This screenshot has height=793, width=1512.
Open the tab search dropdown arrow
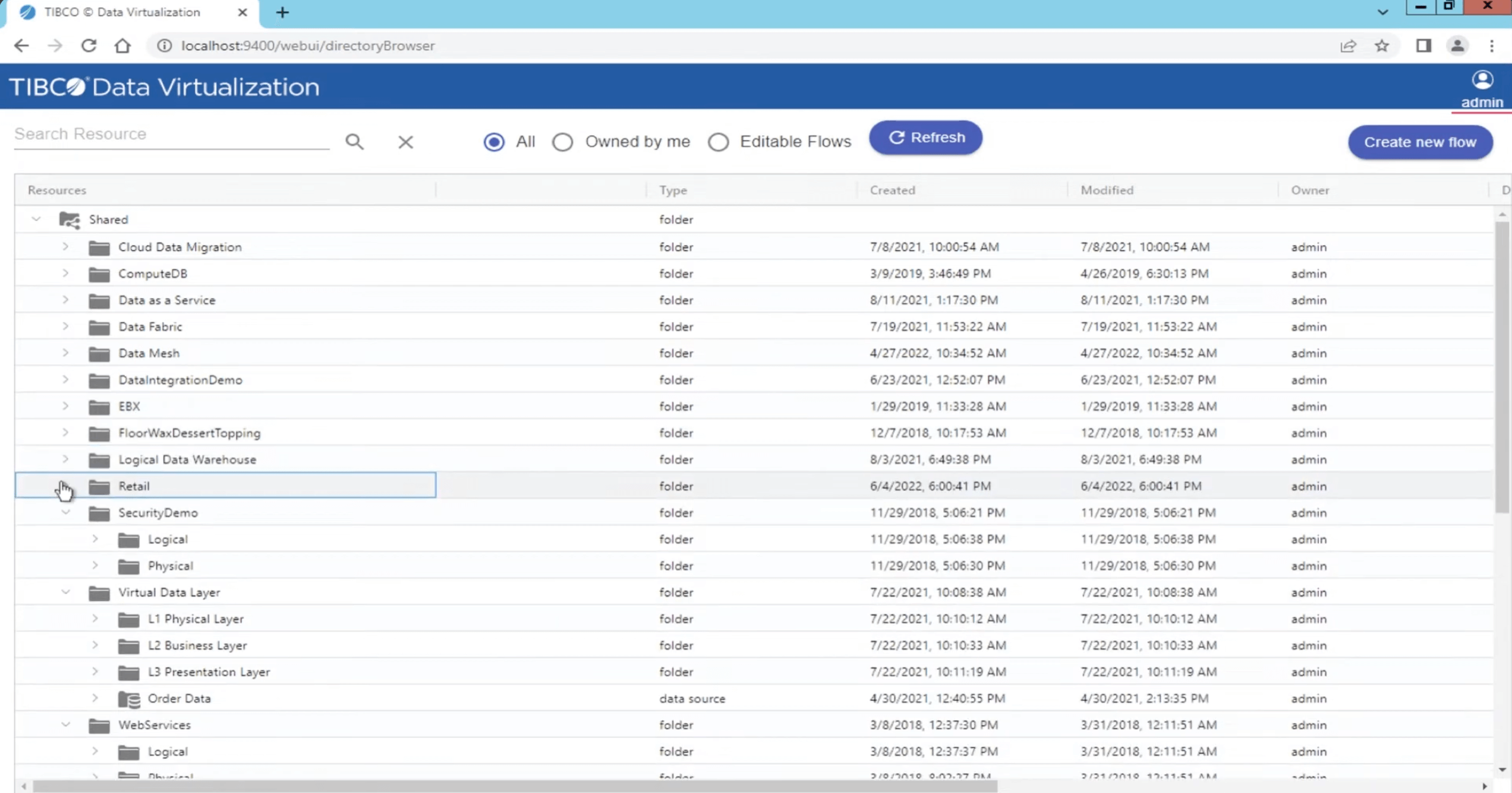point(1382,12)
